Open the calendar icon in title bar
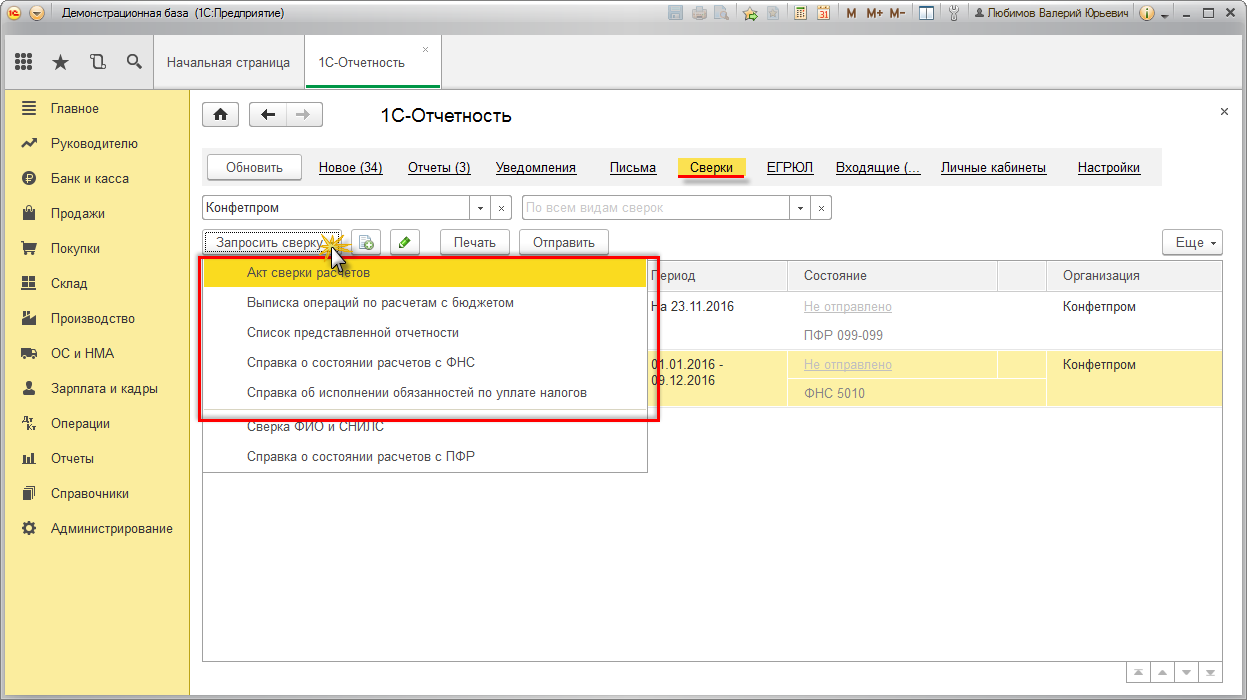Viewport: 1247px width, 700px height. point(823,13)
